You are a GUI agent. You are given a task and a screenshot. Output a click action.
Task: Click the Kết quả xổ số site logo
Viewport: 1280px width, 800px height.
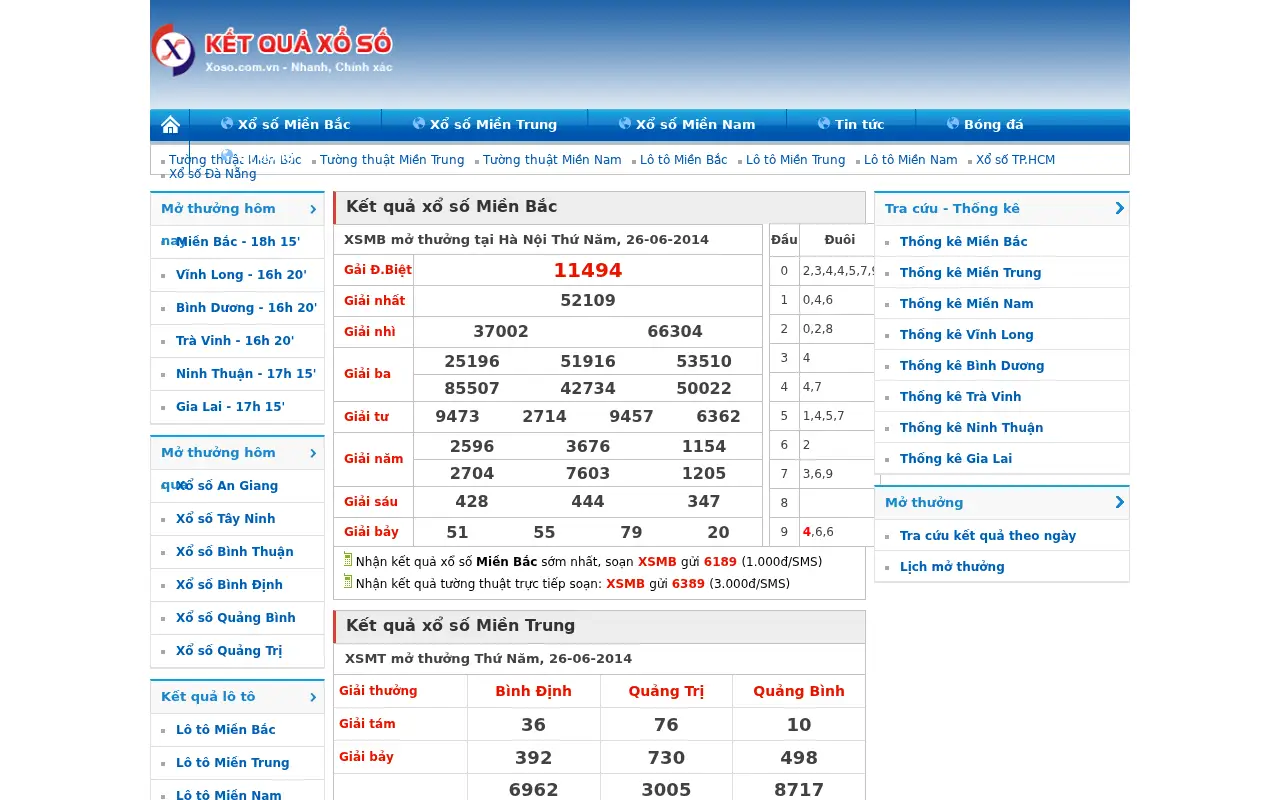[x=272, y=50]
